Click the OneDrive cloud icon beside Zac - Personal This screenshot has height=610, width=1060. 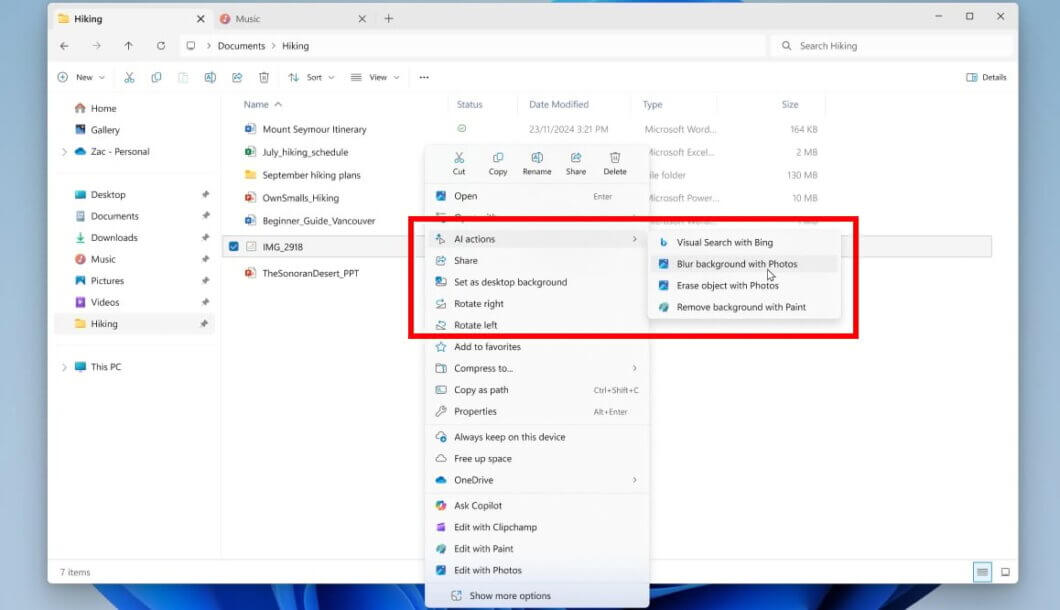[81, 151]
